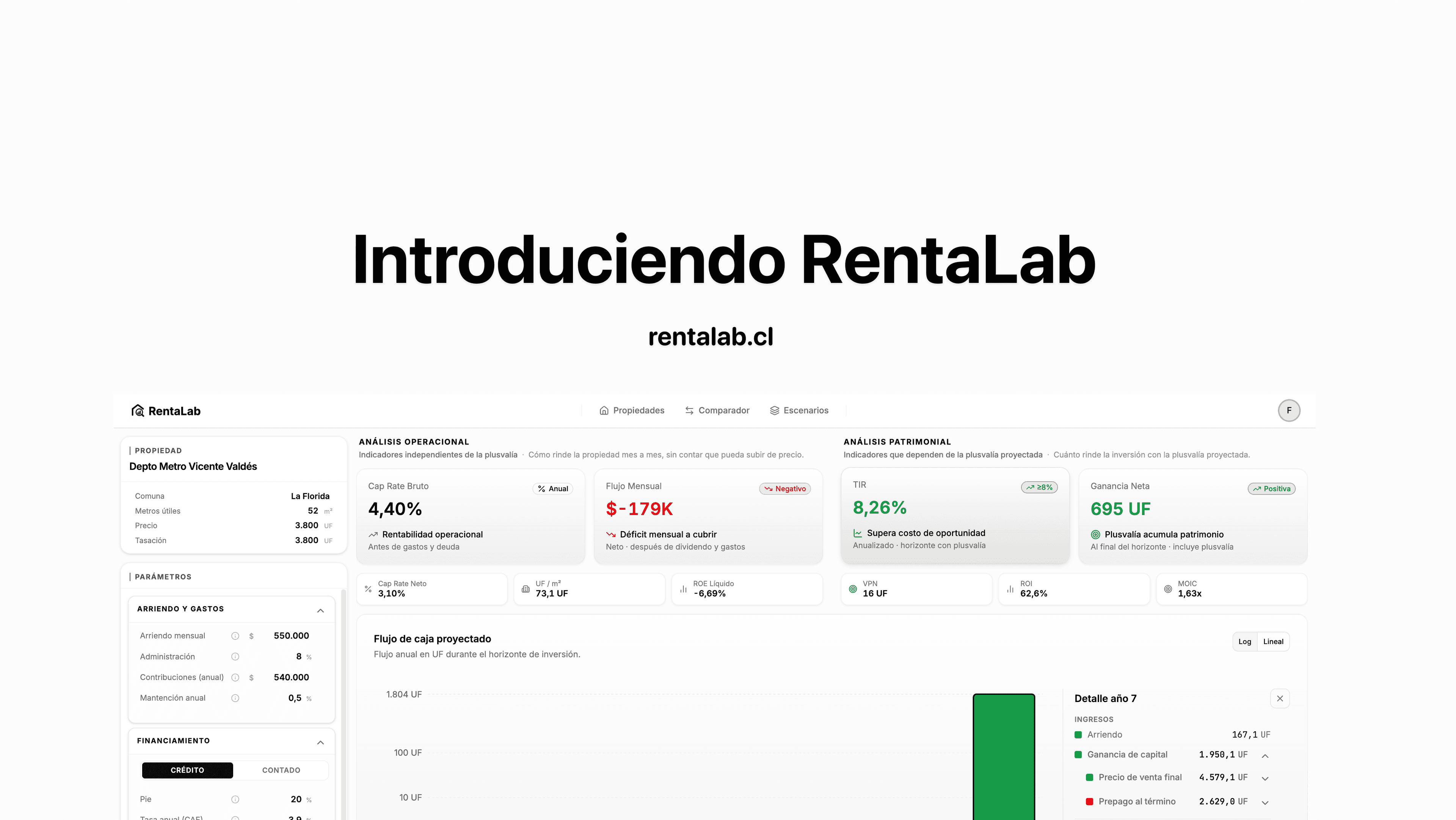The width and height of the screenshot is (1456, 820).
Task: Select the green year 7 chart bar
Action: click(1003, 757)
